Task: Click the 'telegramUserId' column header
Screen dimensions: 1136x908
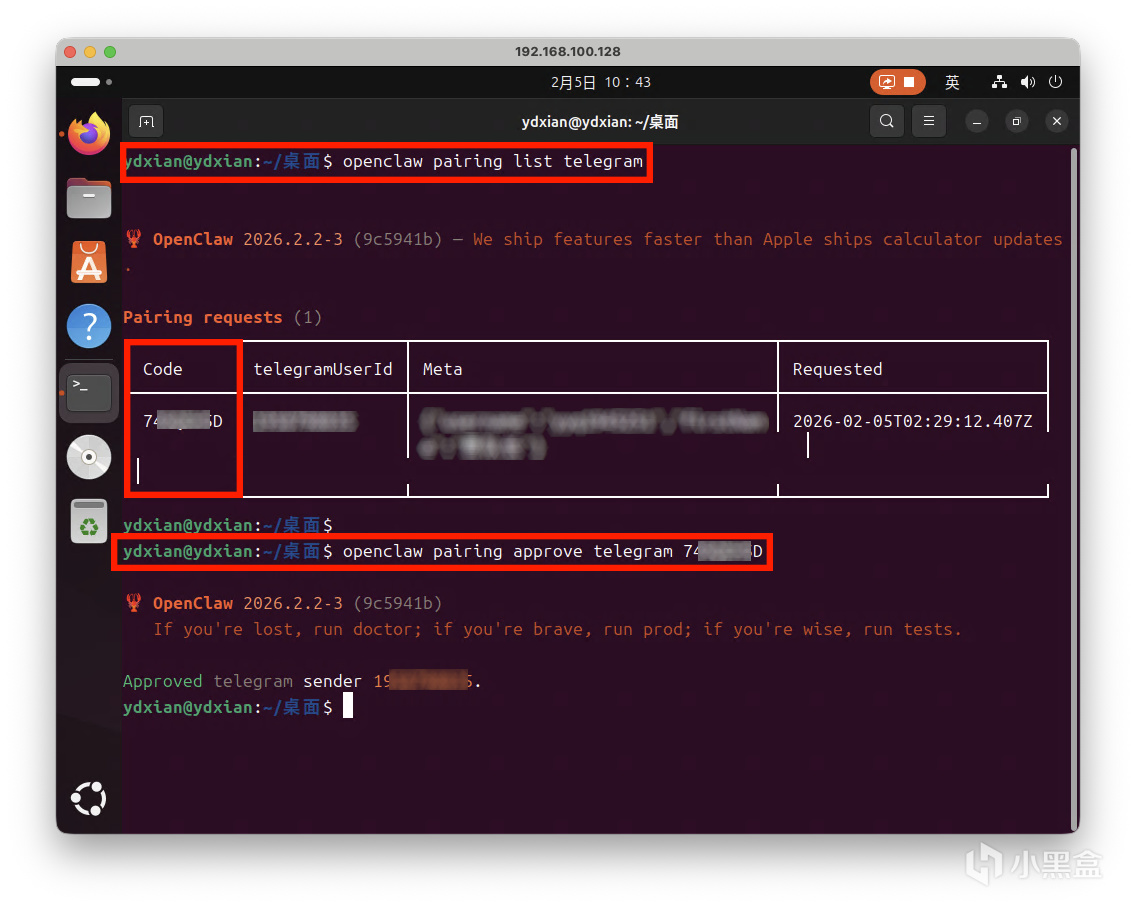Action: [x=323, y=370]
